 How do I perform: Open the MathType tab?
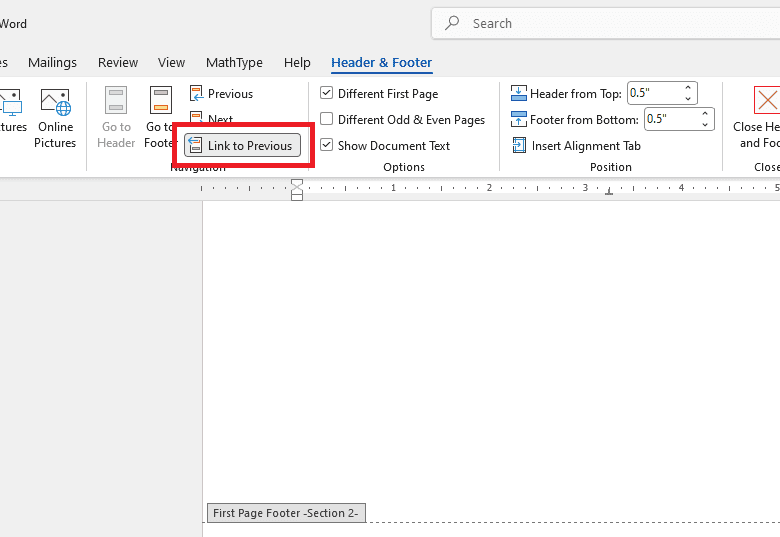point(234,63)
